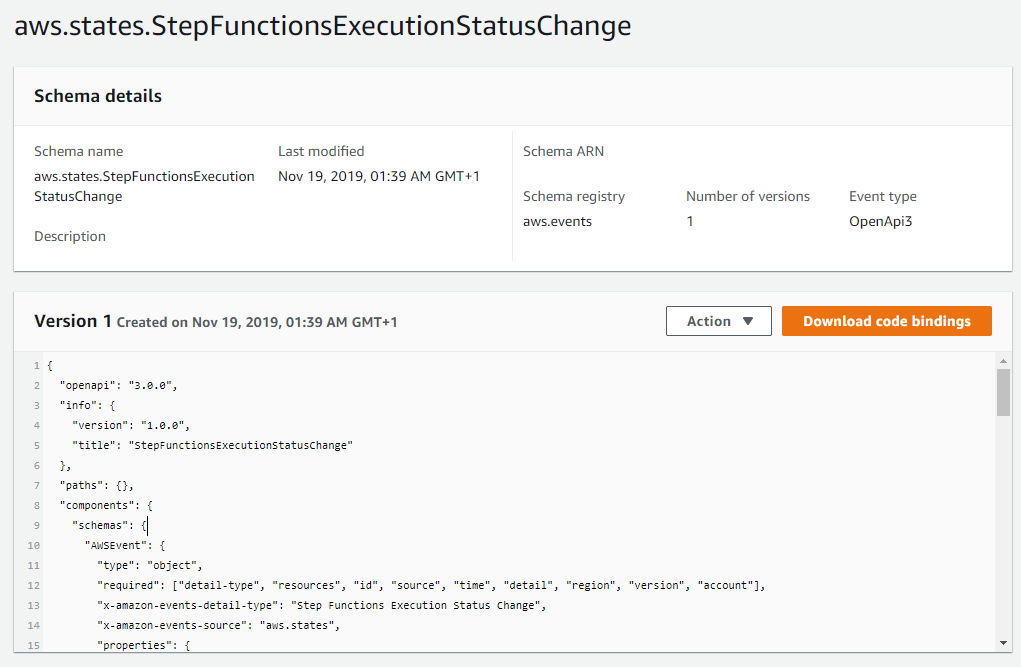1021x667 pixels.
Task: Click line number 1 in the editor gutter
Action: tap(36, 365)
